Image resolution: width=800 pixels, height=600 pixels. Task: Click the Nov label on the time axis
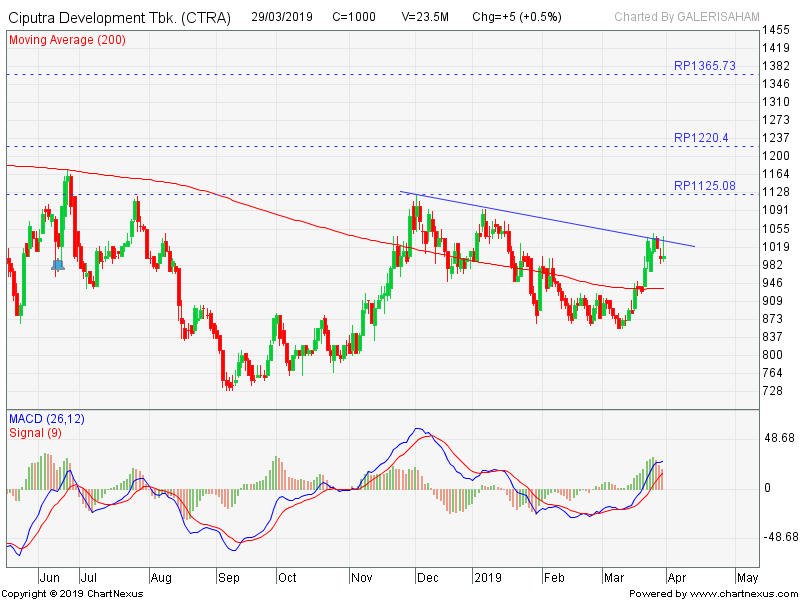point(362,578)
